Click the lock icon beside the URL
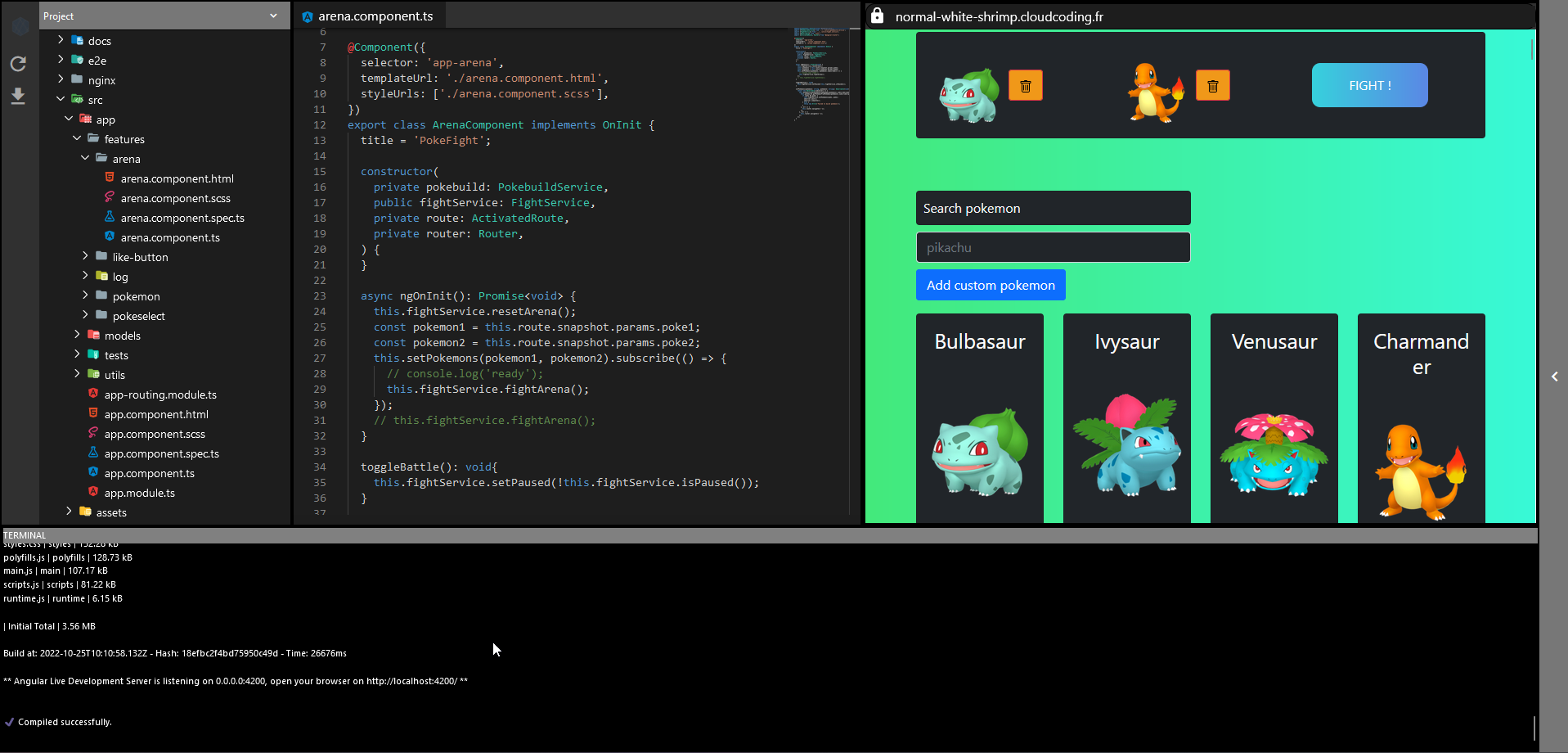Screen dimensions: 1568x753 click(877, 16)
